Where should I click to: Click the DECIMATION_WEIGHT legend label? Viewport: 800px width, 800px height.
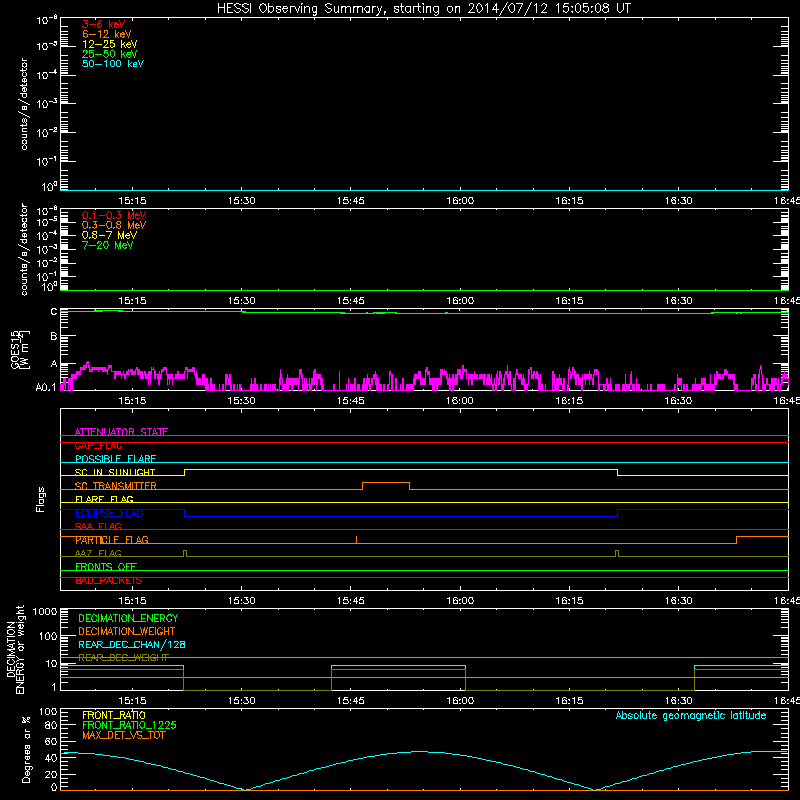(127, 631)
